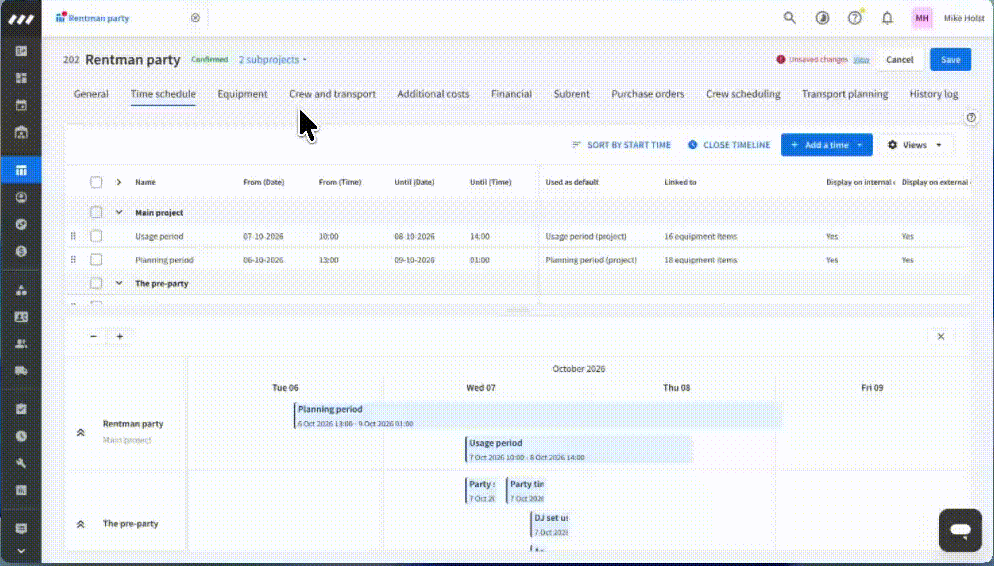The width and height of the screenshot is (994, 566).
Task: Open the 2 subprojects dropdown
Action: (273, 60)
